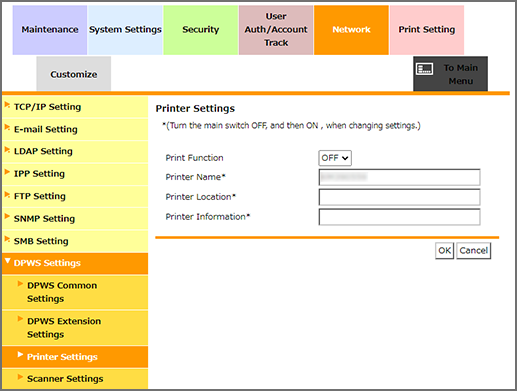This screenshot has height=391, width=517.
Task: Select Printer Settings submenu item
Action: [x=75, y=357]
